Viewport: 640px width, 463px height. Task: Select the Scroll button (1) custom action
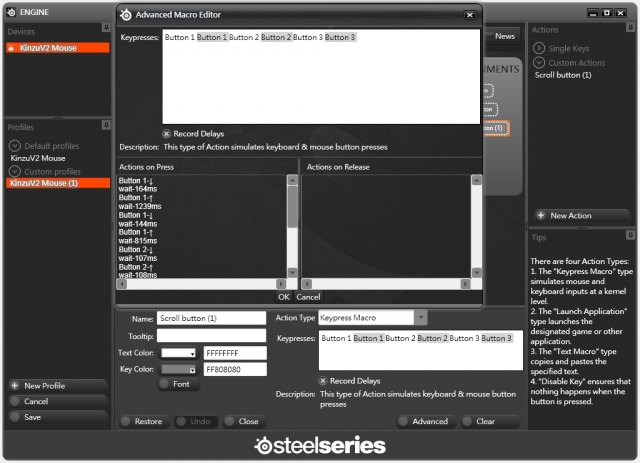(x=563, y=75)
